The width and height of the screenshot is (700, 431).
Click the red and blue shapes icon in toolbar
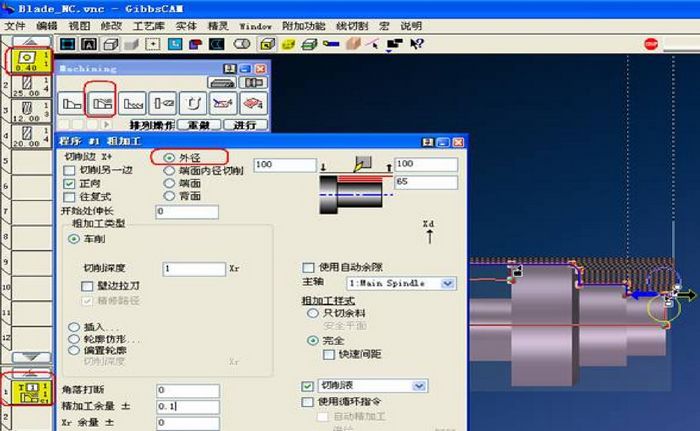(x=195, y=44)
